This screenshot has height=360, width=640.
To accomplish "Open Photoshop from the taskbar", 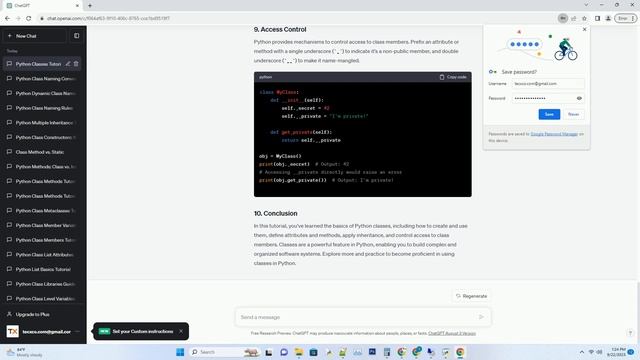I will (x=372, y=352).
